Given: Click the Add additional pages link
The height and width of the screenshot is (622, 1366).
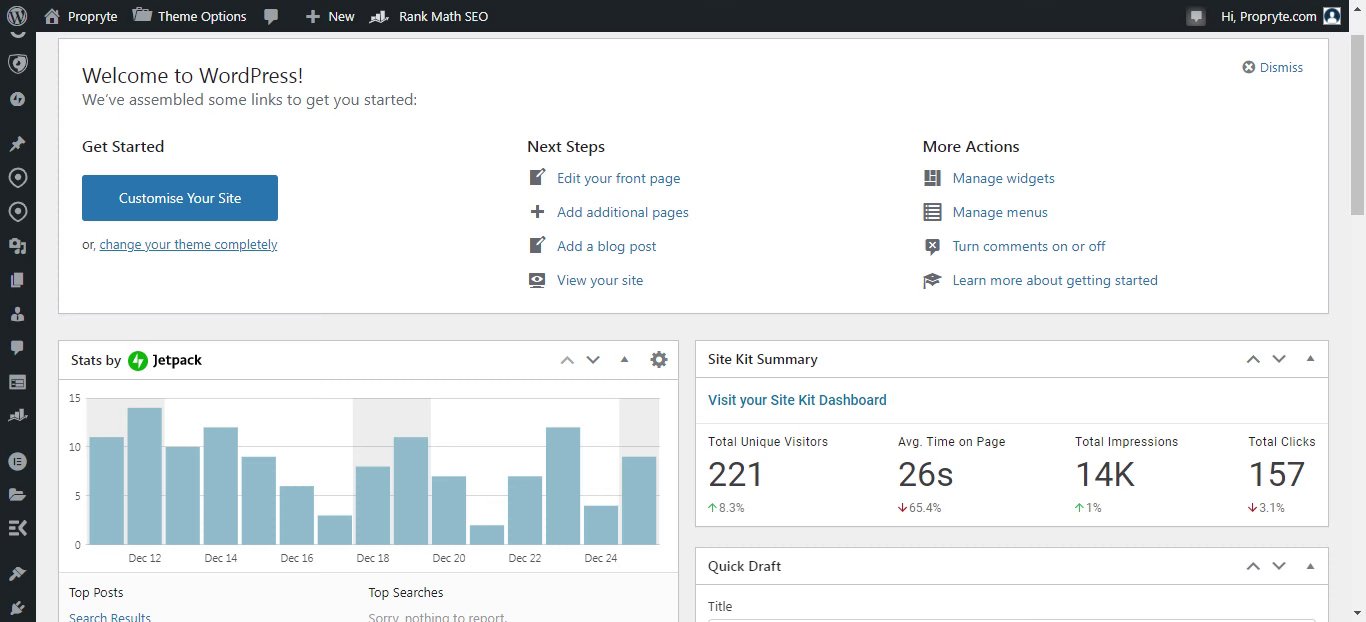Looking at the screenshot, I should click(622, 212).
